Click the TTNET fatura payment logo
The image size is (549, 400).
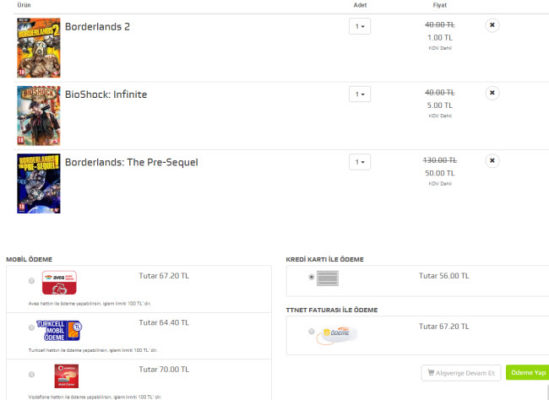click(336, 333)
